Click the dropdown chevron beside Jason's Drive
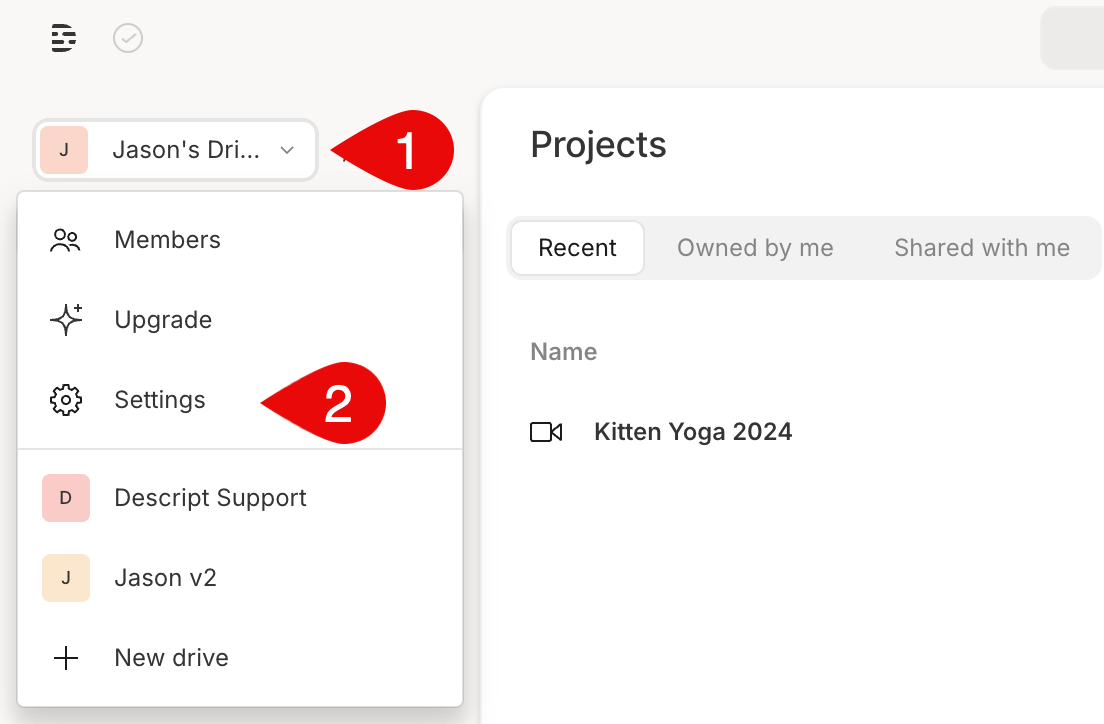Viewport: 1104px width, 724px height. point(287,150)
